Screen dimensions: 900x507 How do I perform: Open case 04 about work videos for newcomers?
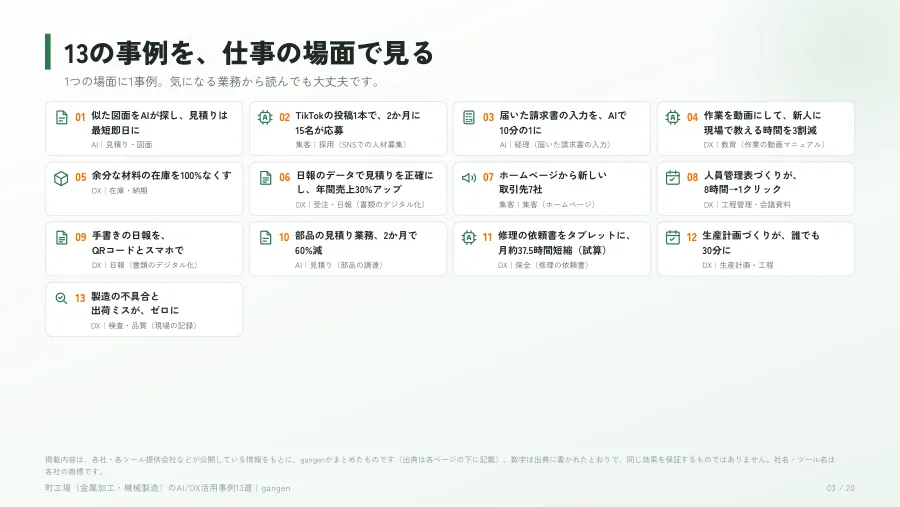tap(755, 129)
